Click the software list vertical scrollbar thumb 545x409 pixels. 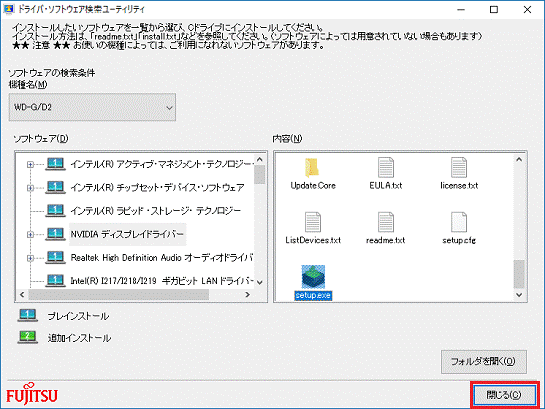[x=260, y=174]
